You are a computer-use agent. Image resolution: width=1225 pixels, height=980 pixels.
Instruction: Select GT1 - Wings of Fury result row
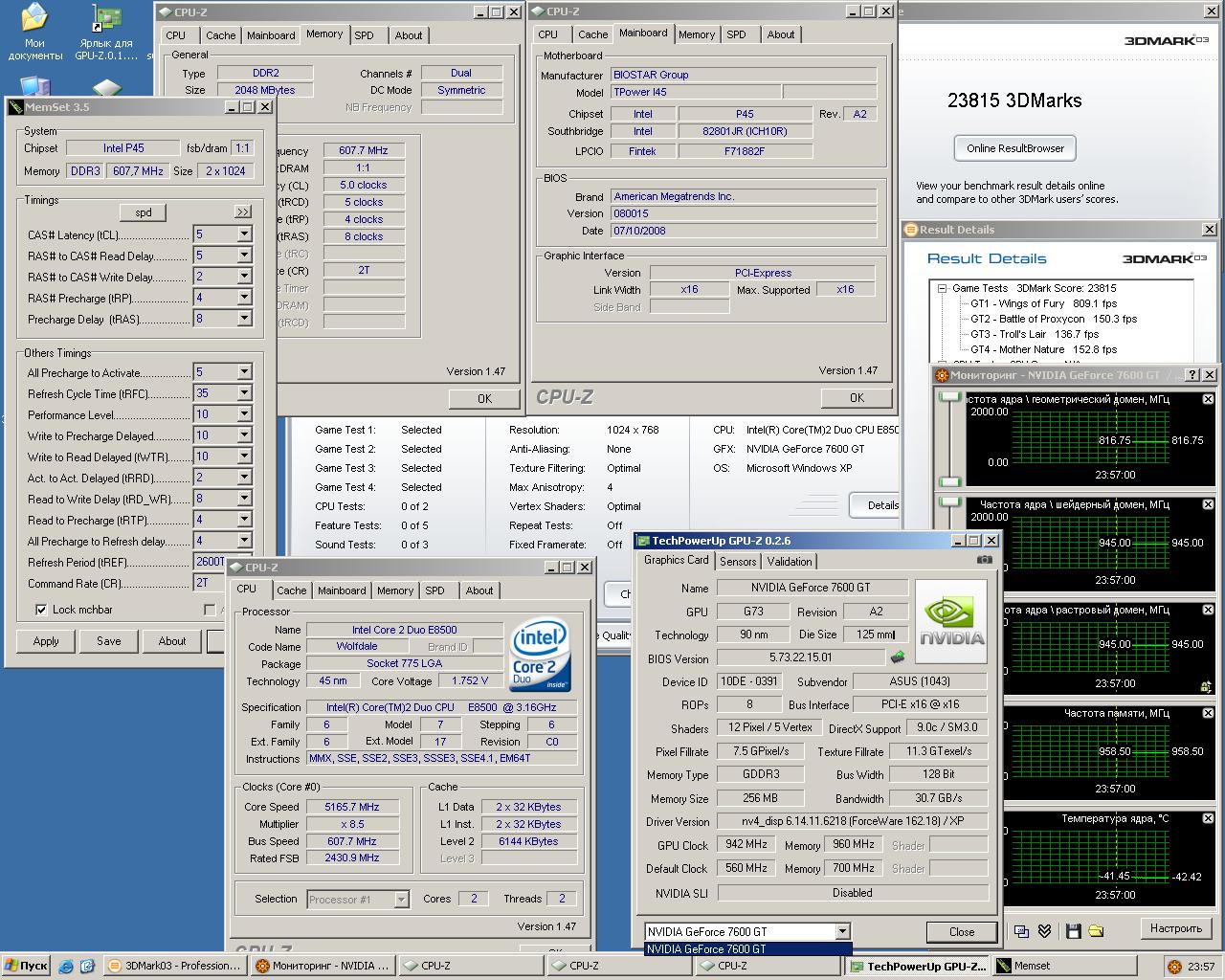[x=1044, y=303]
